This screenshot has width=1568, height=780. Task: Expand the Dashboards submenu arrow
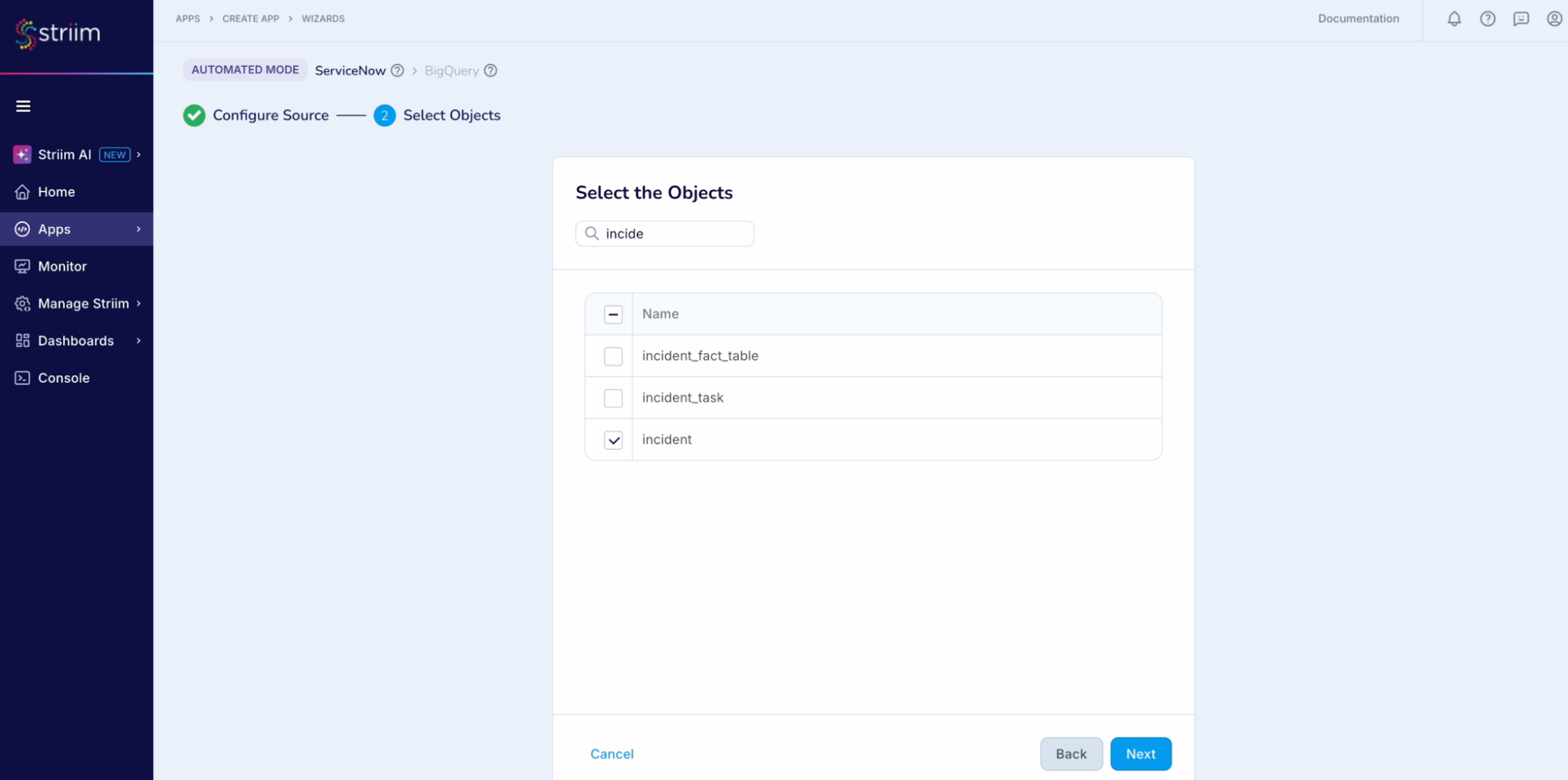coord(139,341)
